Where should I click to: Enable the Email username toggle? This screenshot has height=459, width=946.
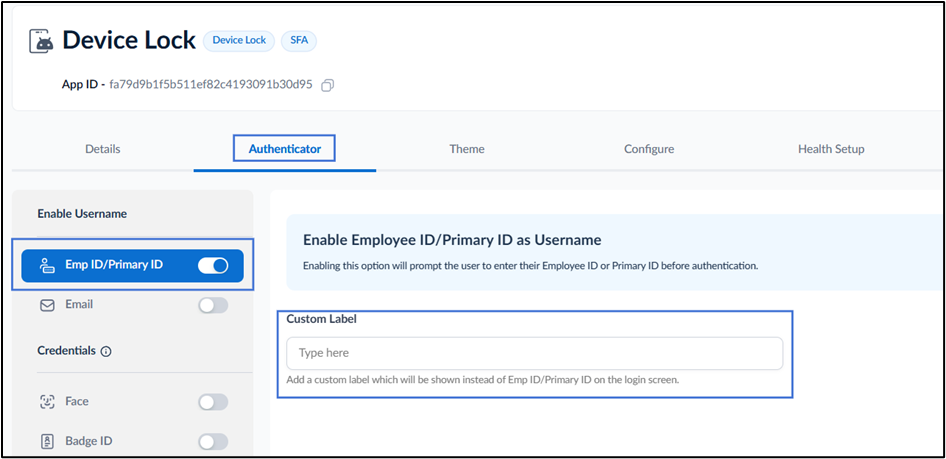pos(213,305)
